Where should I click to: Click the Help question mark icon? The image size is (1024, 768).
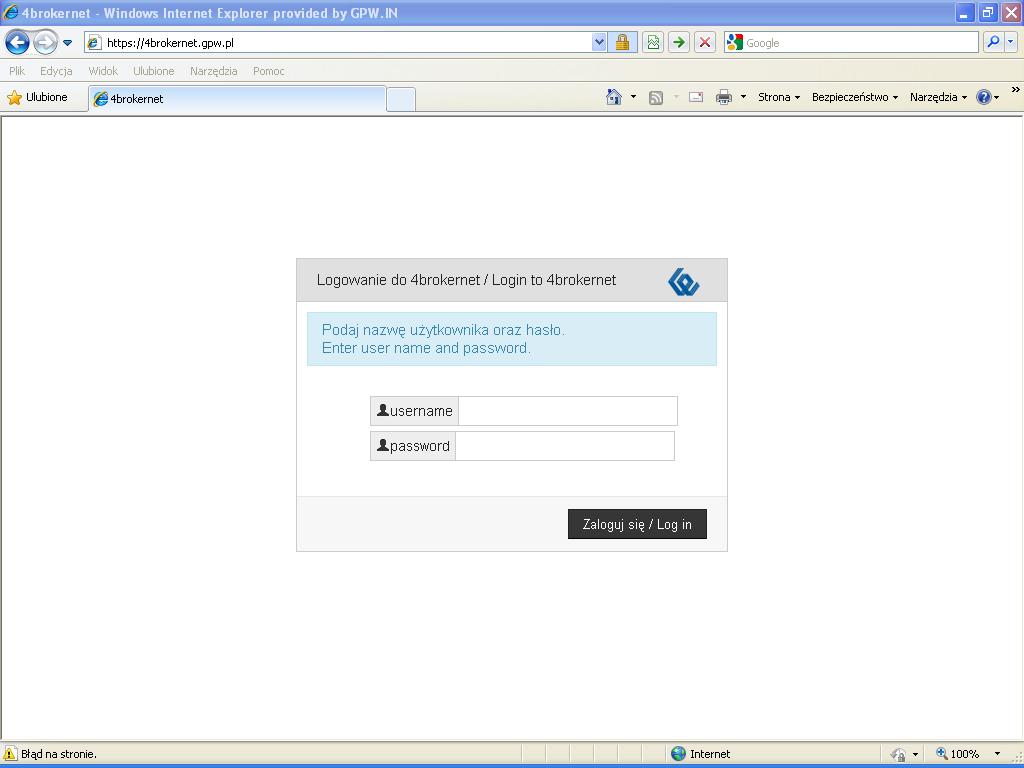click(984, 97)
